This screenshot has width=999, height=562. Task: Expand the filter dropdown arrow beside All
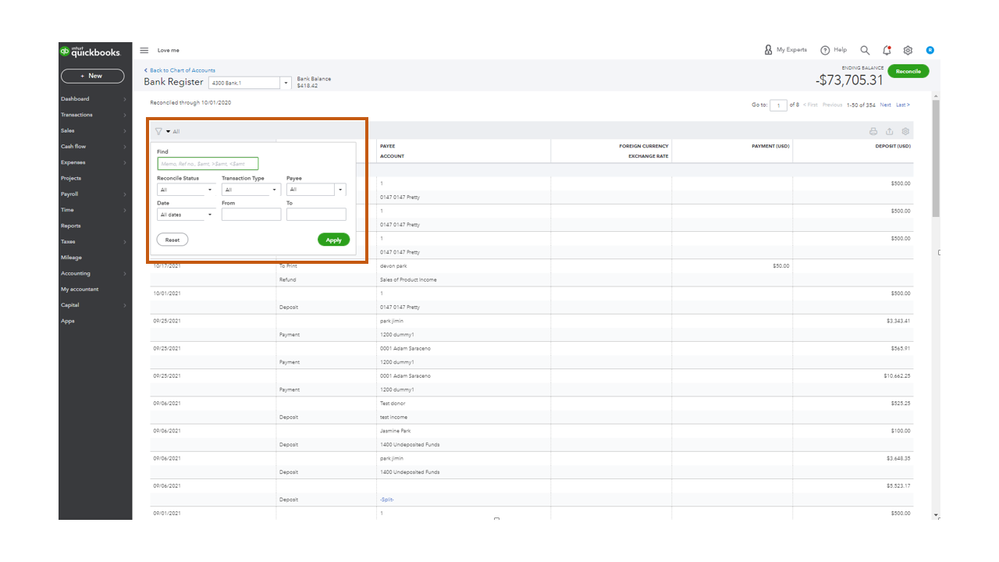(x=168, y=131)
